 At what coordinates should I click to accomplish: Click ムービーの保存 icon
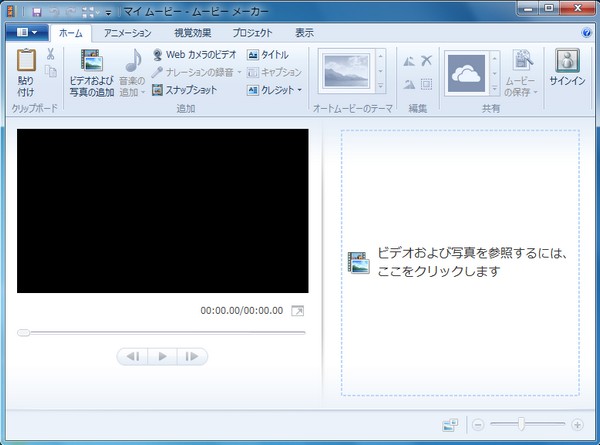click(x=522, y=61)
